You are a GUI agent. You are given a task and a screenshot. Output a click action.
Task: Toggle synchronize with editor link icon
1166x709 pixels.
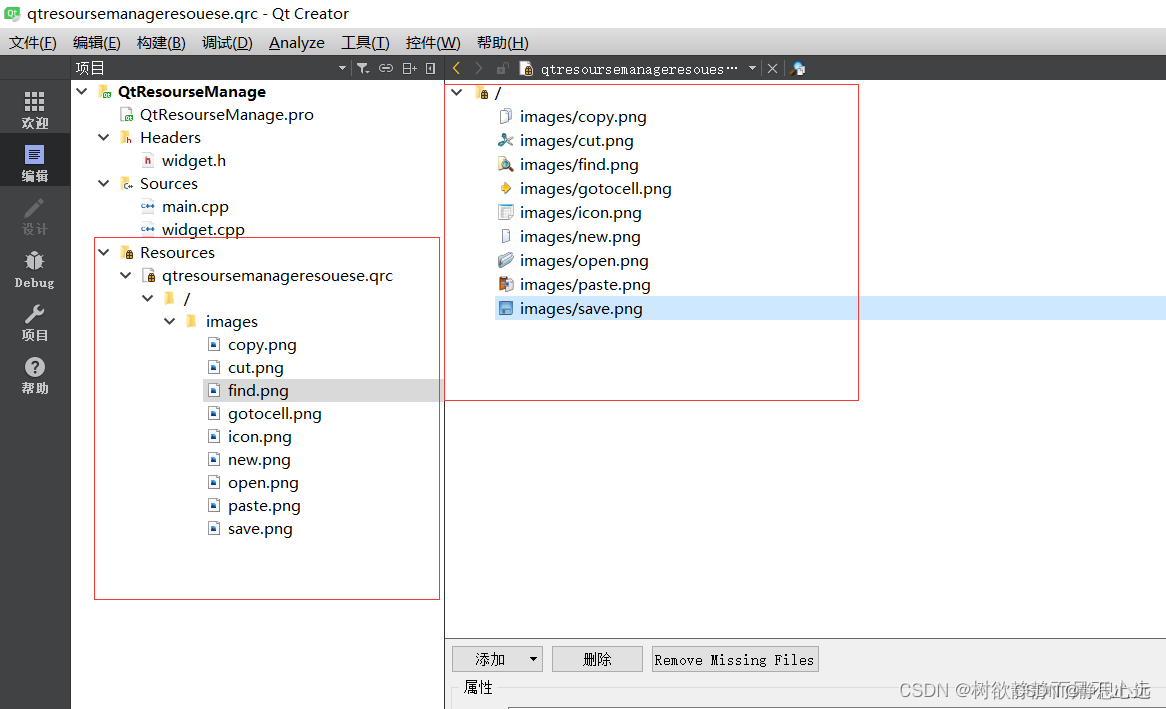click(x=385, y=68)
